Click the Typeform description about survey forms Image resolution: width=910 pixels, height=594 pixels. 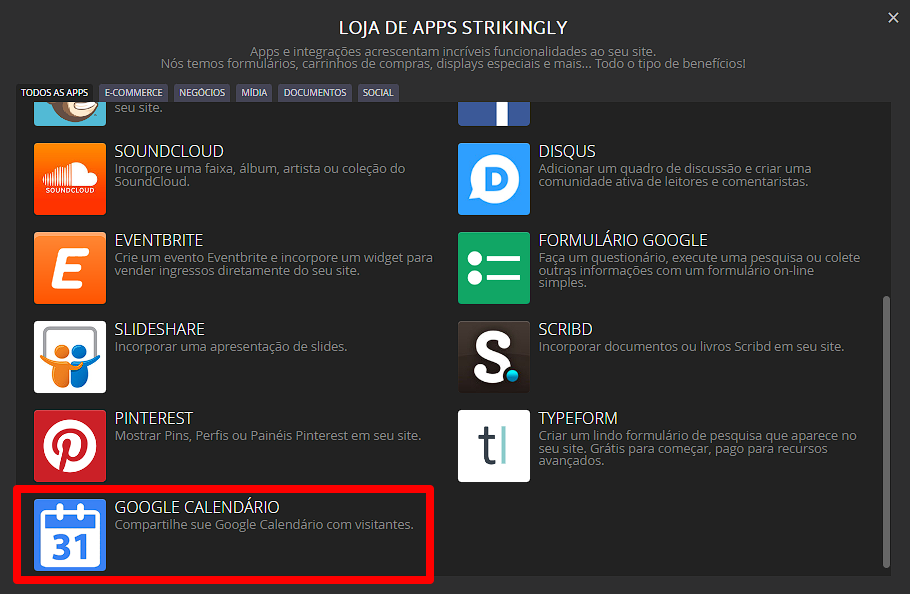tap(698, 448)
